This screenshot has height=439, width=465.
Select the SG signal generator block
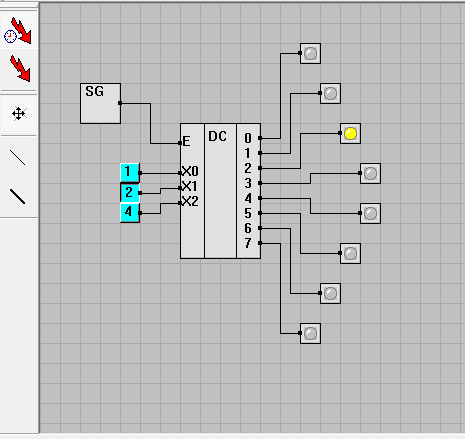point(100,103)
